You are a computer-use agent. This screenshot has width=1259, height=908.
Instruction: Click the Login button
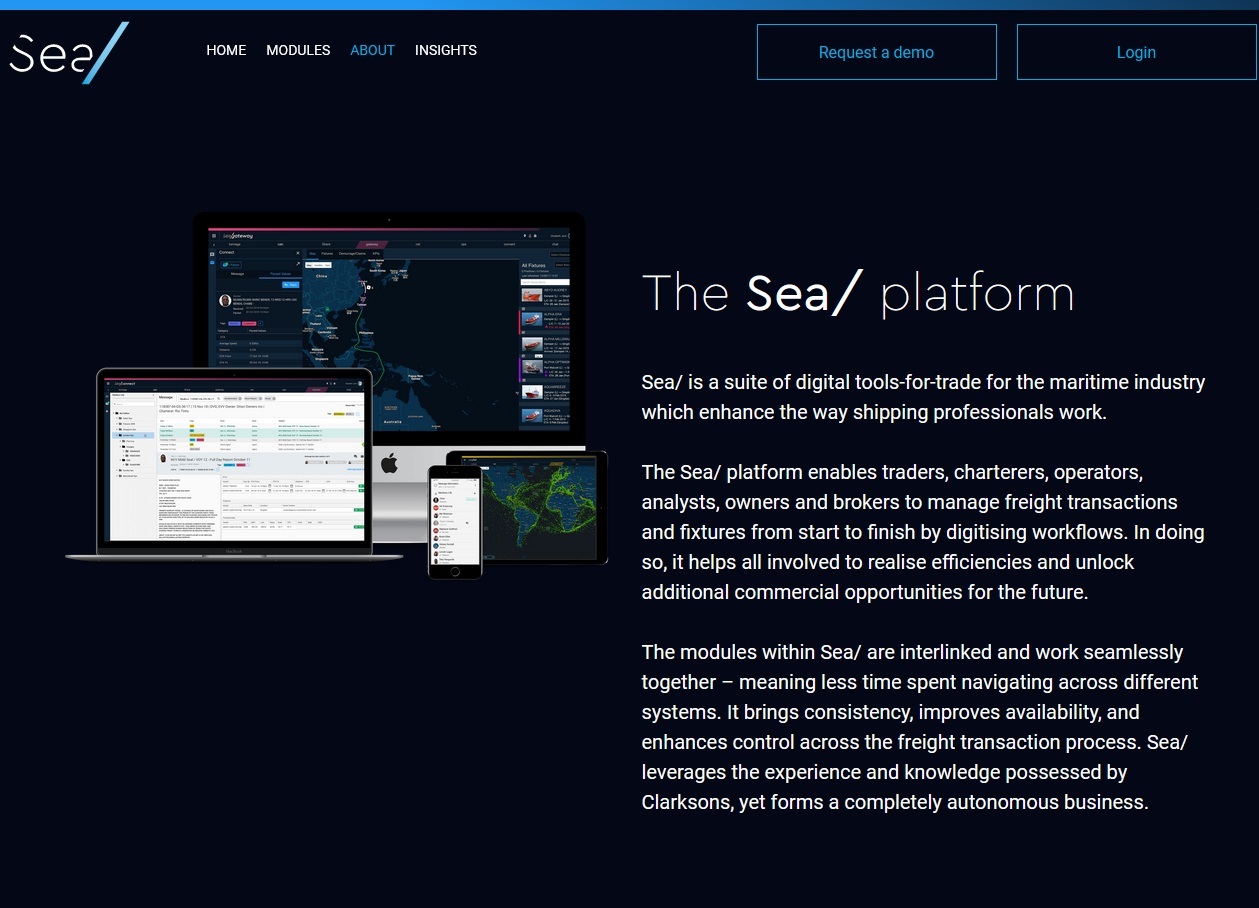click(x=1136, y=52)
